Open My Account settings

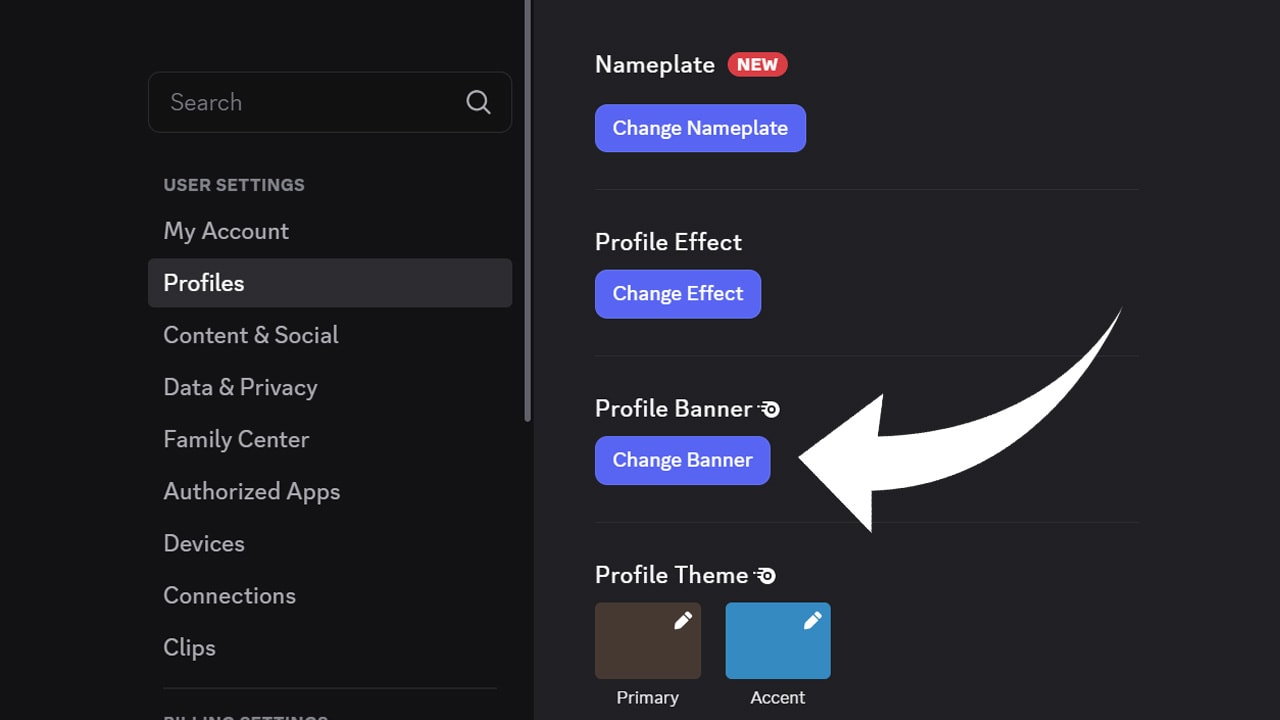point(226,231)
